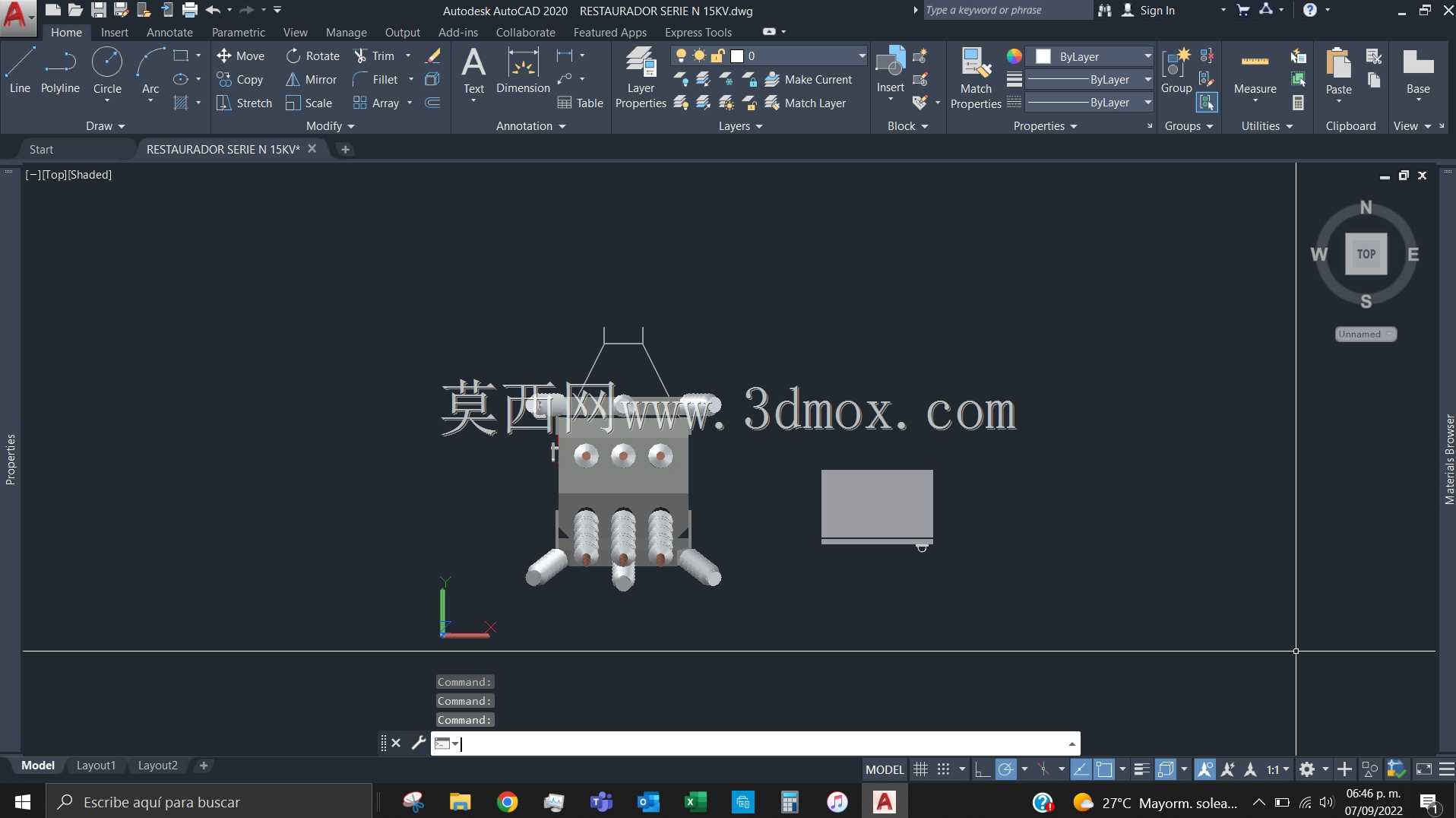Click Make Current layer button
This screenshot has width=1456, height=818.
coord(809,79)
